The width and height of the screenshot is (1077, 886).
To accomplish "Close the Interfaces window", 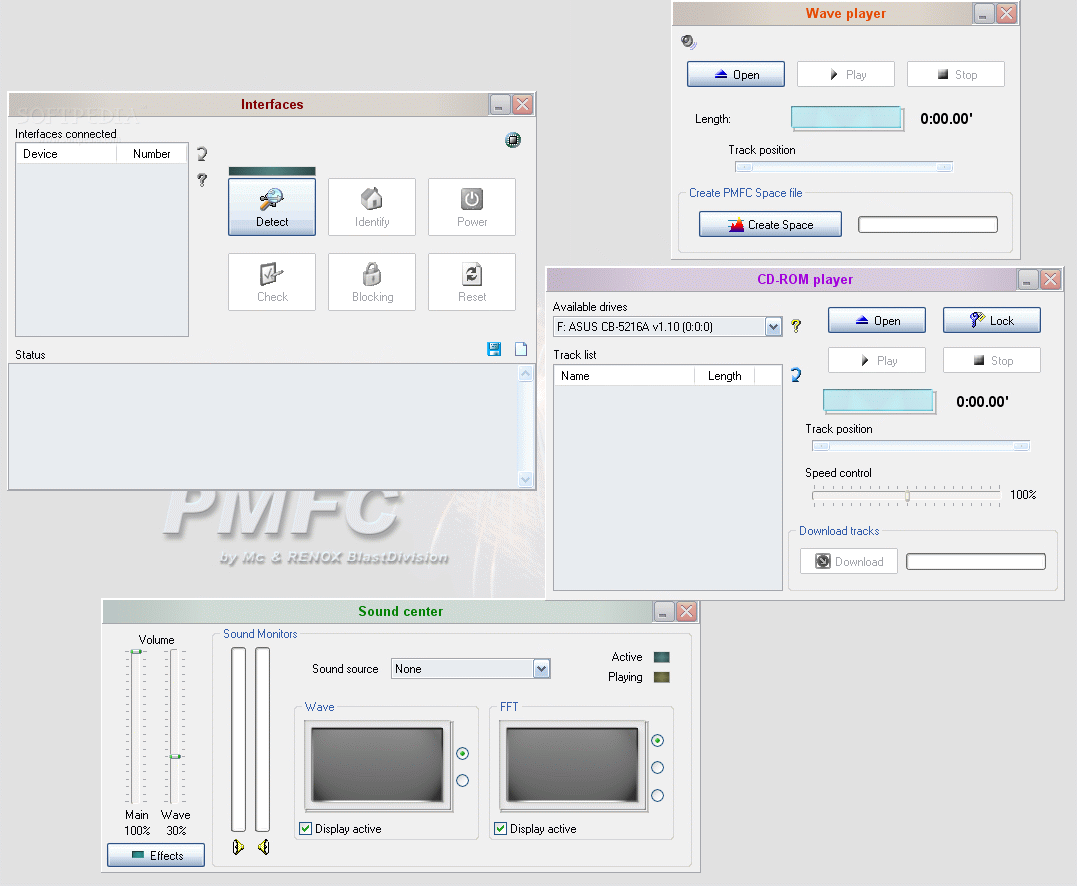I will click(523, 104).
